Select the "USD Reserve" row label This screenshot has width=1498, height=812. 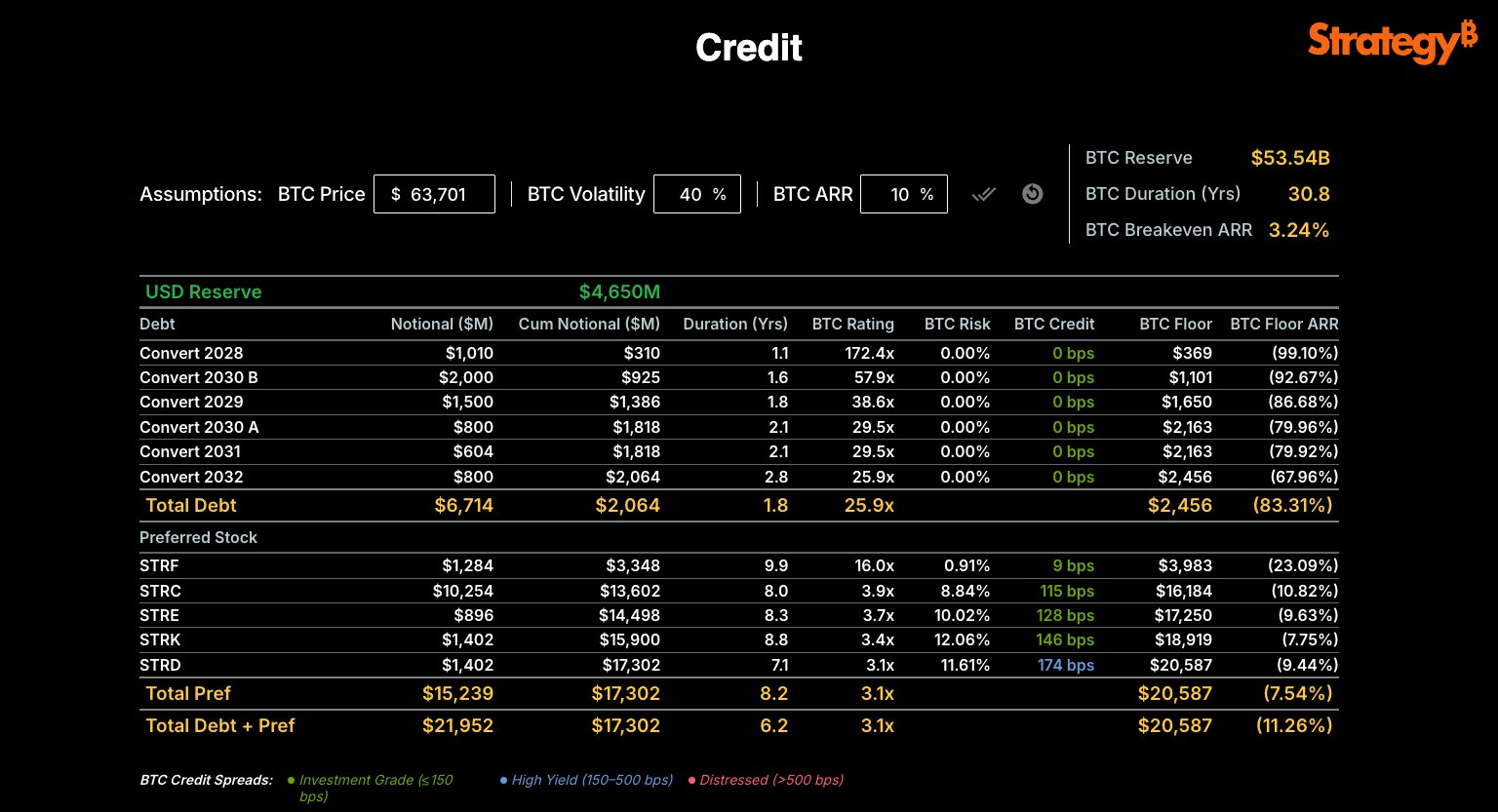point(204,291)
